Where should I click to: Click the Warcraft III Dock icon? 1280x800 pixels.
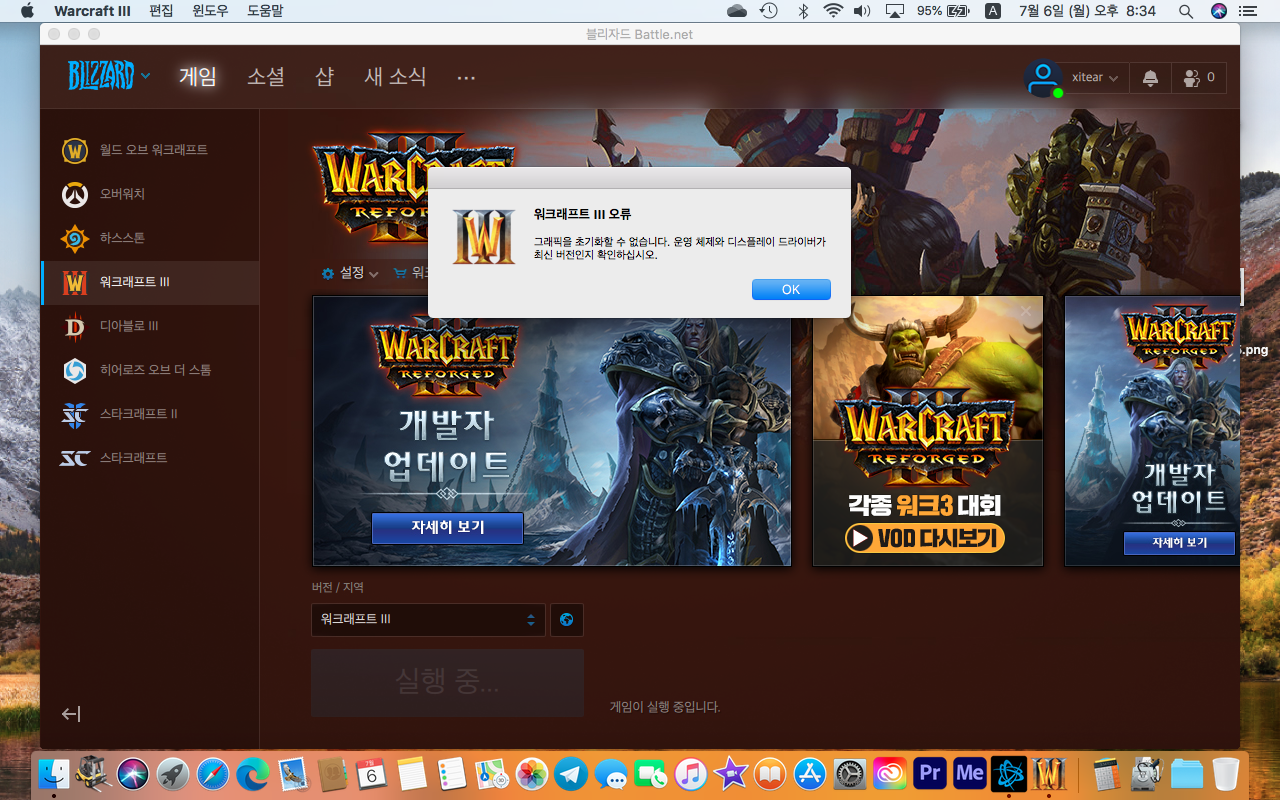click(x=1049, y=773)
